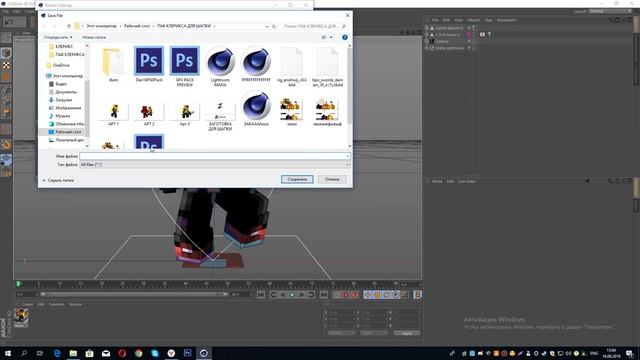640x360 pixels.
Task: Click the Имя файла input field
Action: 215,156
